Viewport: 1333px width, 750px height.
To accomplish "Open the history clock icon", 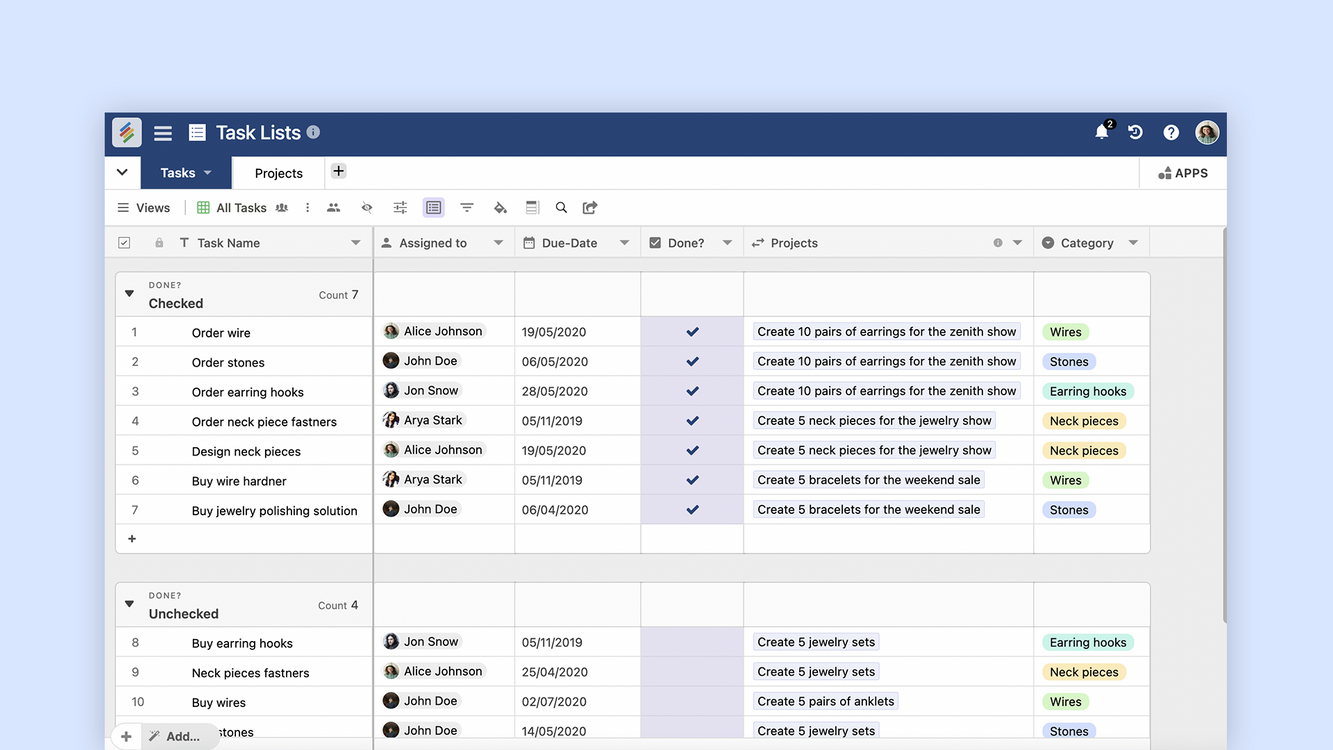I will pyautogui.click(x=1135, y=132).
